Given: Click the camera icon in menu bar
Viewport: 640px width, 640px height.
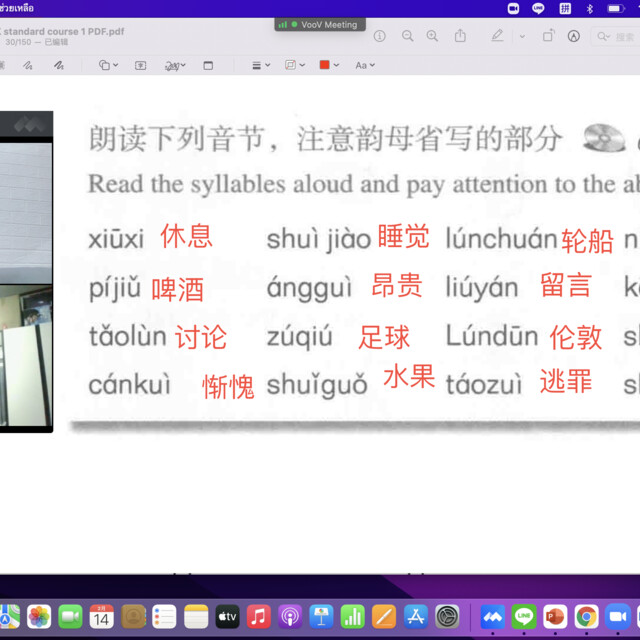Looking at the screenshot, I should [513, 8].
